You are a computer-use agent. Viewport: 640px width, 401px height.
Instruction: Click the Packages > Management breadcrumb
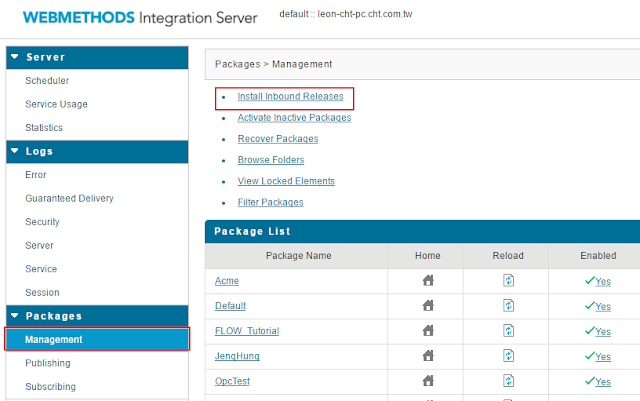tap(273, 64)
